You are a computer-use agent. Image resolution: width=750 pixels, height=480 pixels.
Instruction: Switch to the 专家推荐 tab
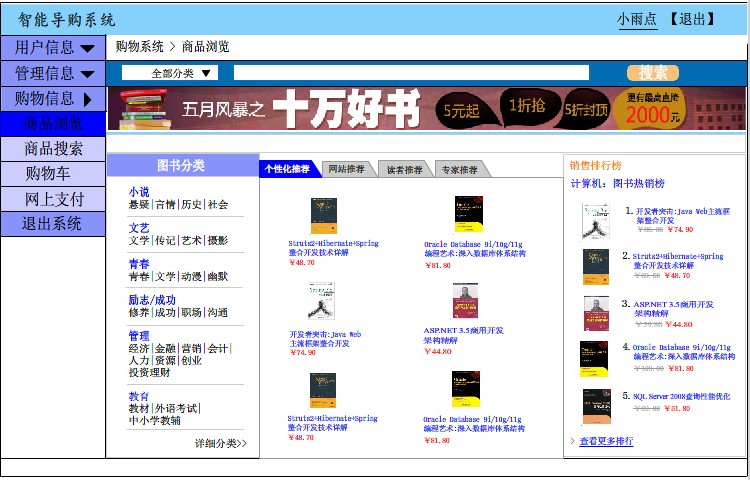click(x=460, y=169)
